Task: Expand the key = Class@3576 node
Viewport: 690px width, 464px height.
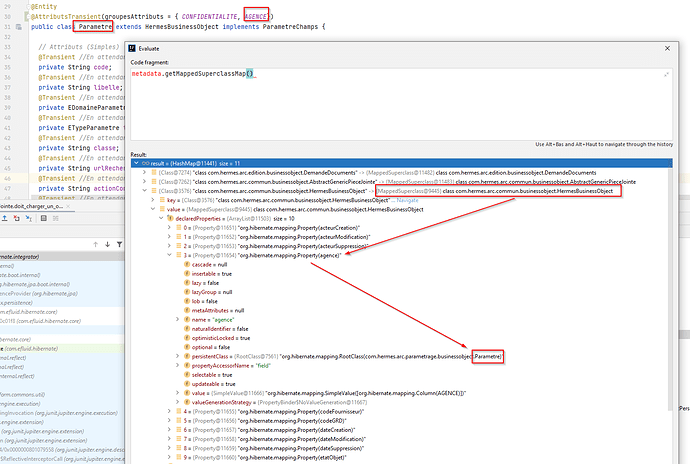Action: pos(153,200)
